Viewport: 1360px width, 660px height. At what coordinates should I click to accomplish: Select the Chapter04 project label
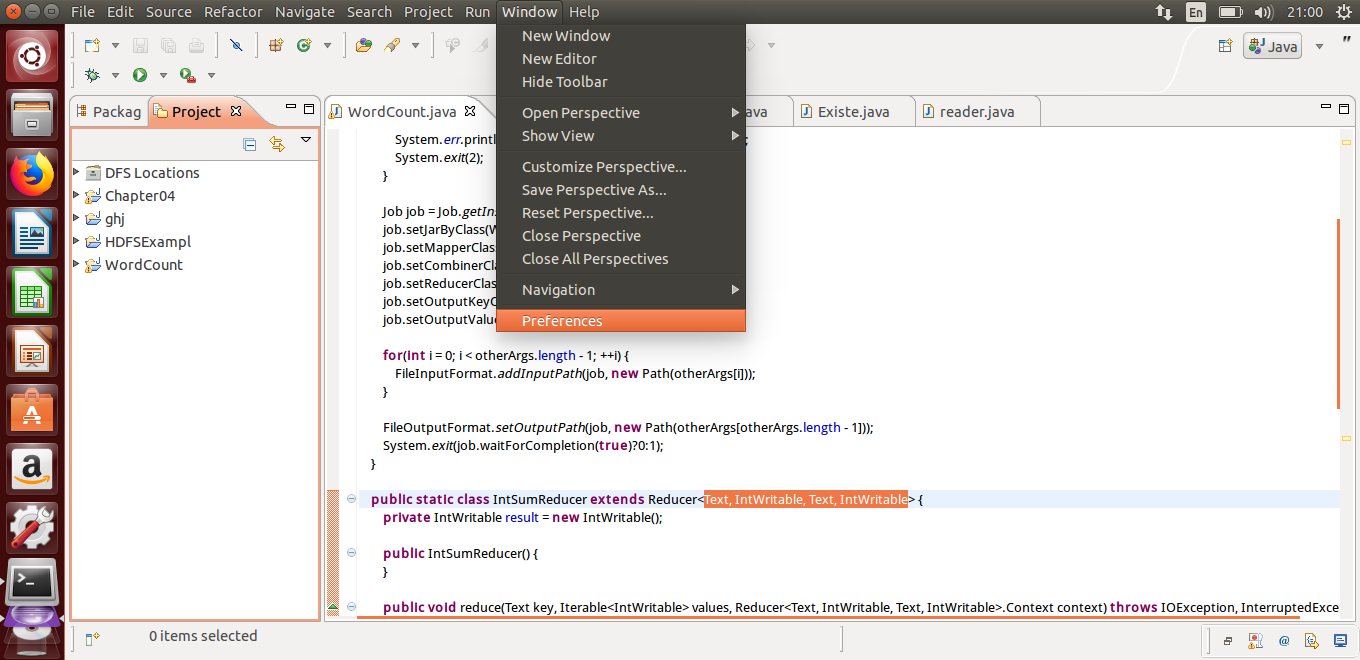tap(140, 196)
